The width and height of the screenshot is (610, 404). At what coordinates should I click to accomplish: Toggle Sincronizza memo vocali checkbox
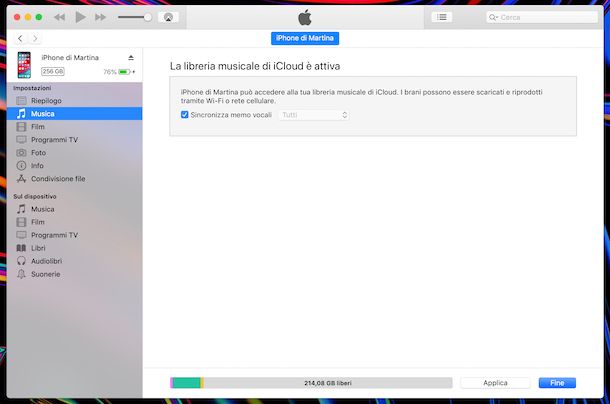point(184,115)
